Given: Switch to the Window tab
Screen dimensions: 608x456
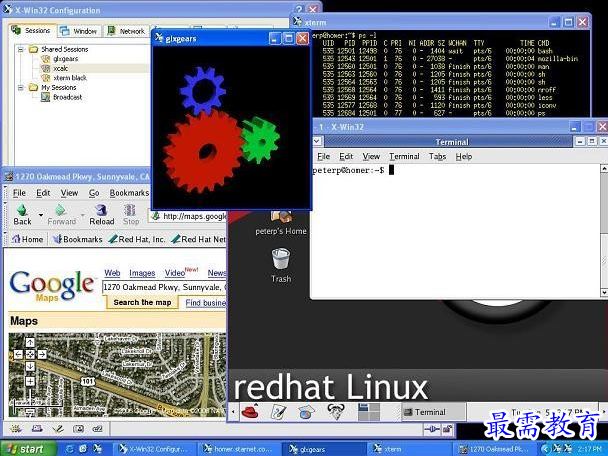Looking at the screenshot, I should (80, 31).
